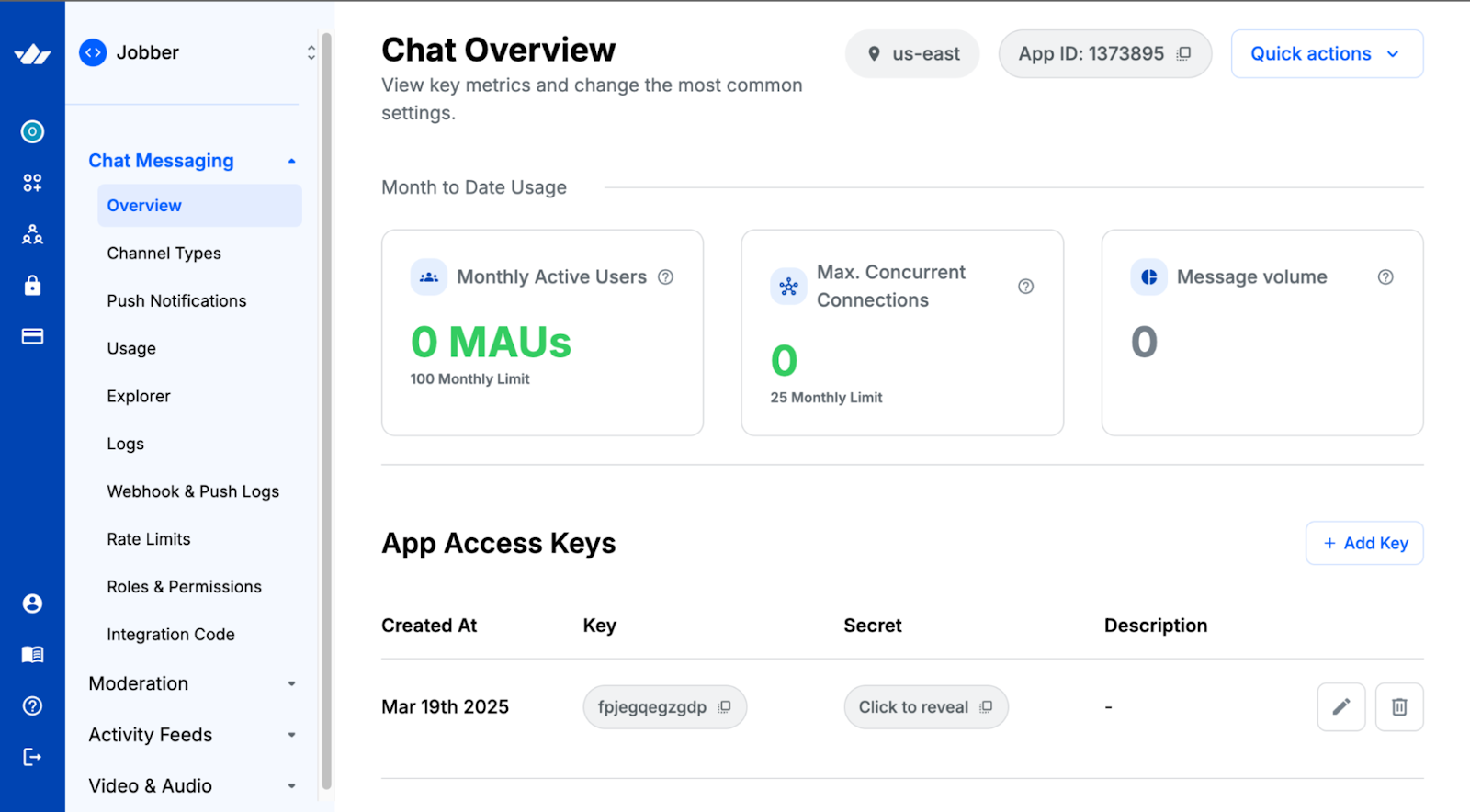
Task: Open the help question mark icon in sidebar
Action: click(x=32, y=705)
